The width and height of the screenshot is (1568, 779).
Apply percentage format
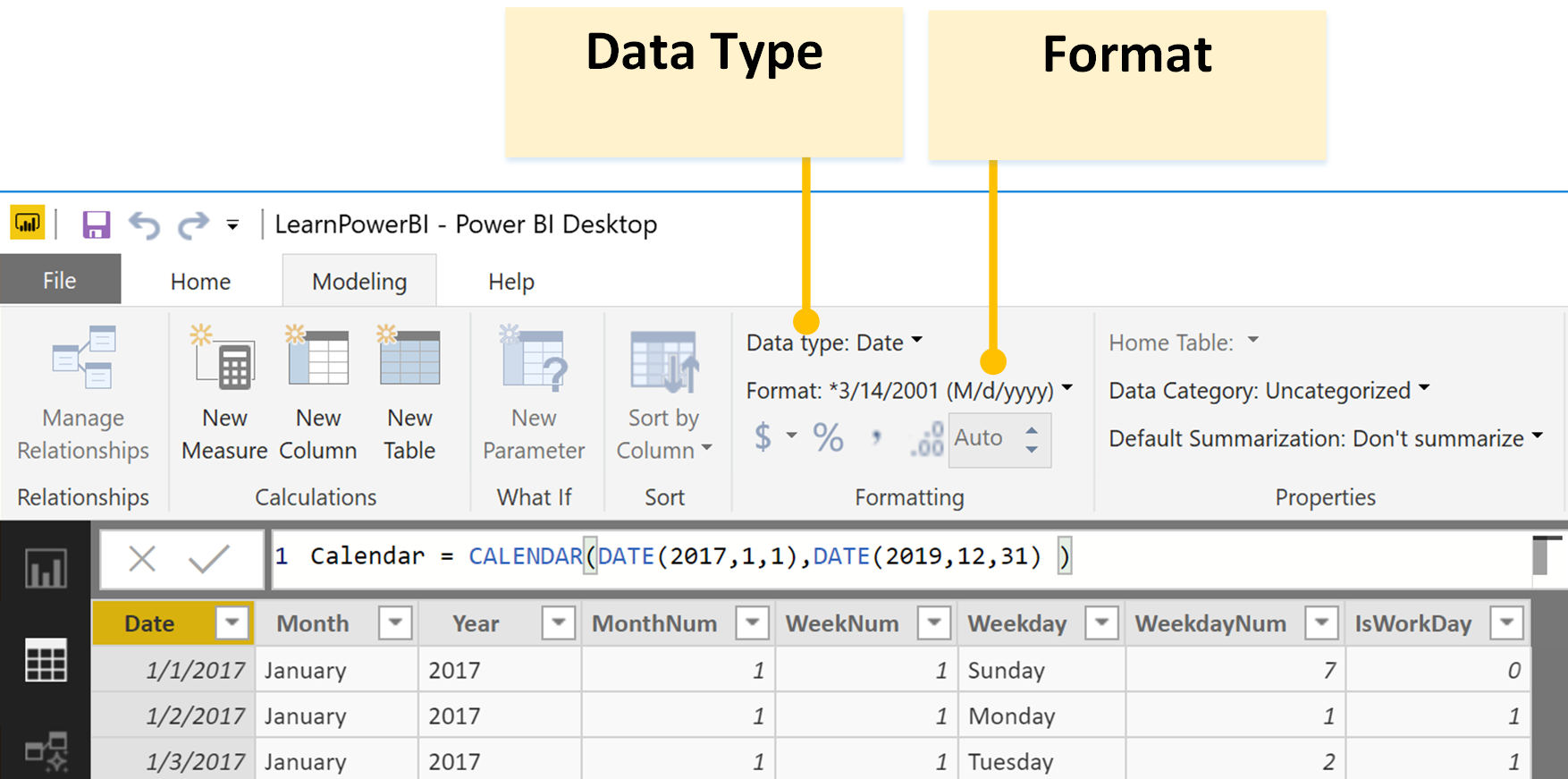point(828,437)
